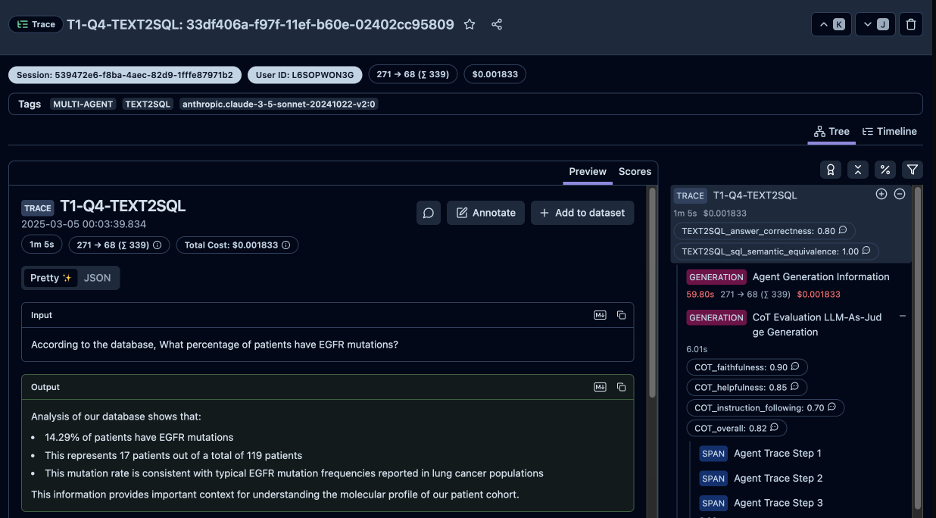Viewport: 936px width, 518px height.
Task: Click the $0.001833 cost pill in header
Action: [495, 75]
